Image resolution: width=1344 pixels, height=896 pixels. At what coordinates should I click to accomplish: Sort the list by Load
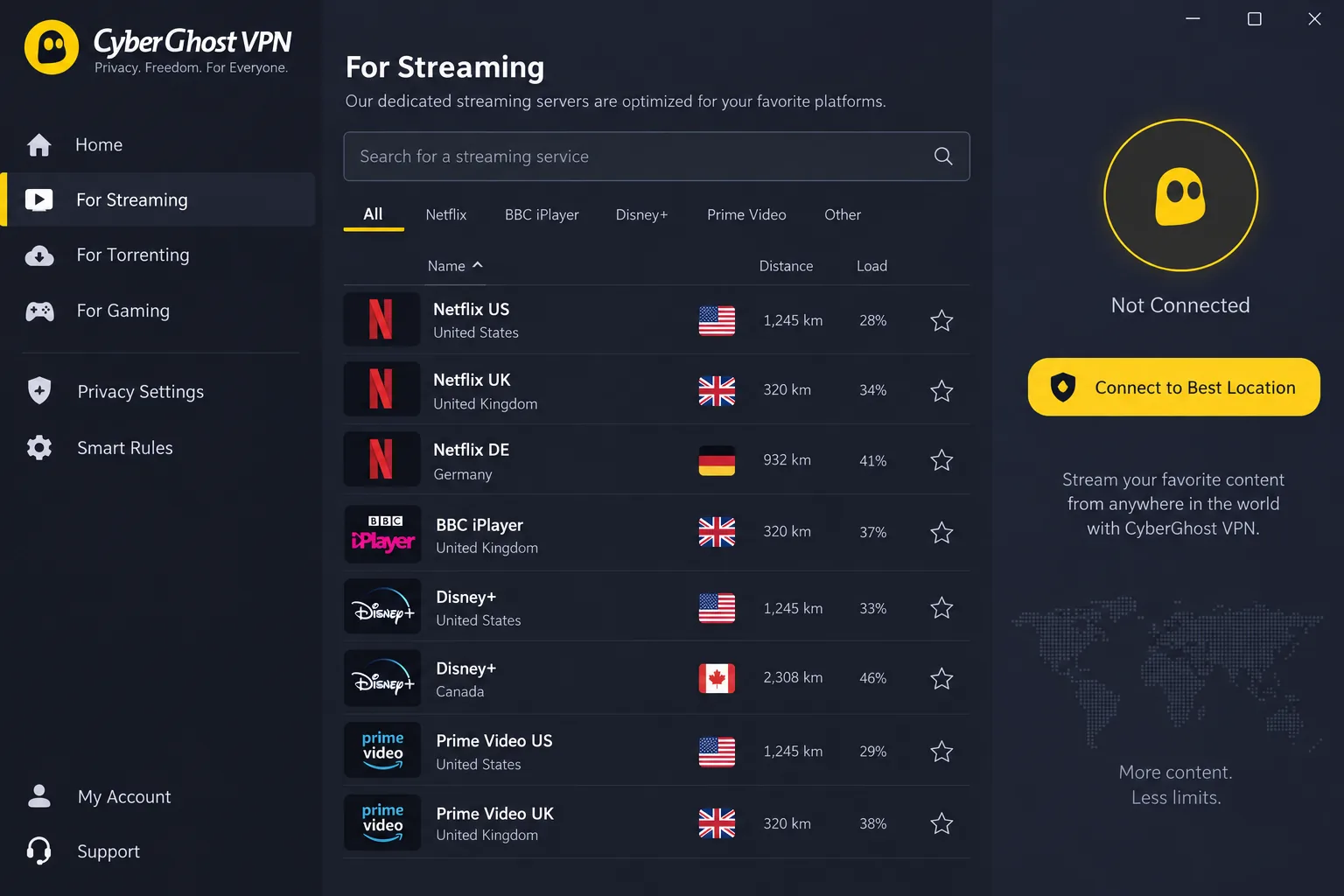pos(871,266)
